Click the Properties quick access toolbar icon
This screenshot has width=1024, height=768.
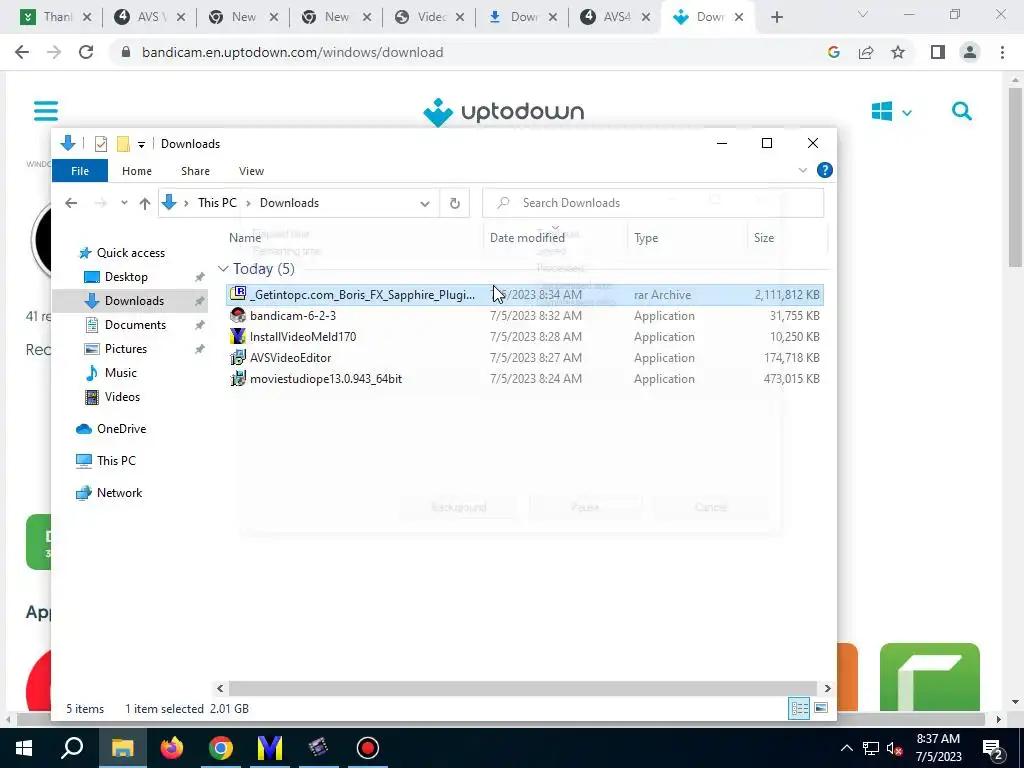pyautogui.click(x=101, y=144)
